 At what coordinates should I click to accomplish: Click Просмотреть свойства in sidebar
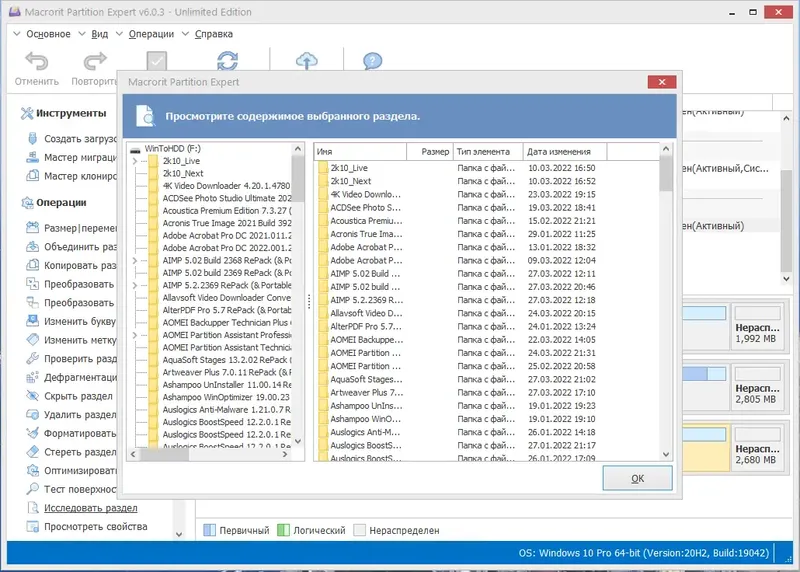pyautogui.click(x=95, y=526)
